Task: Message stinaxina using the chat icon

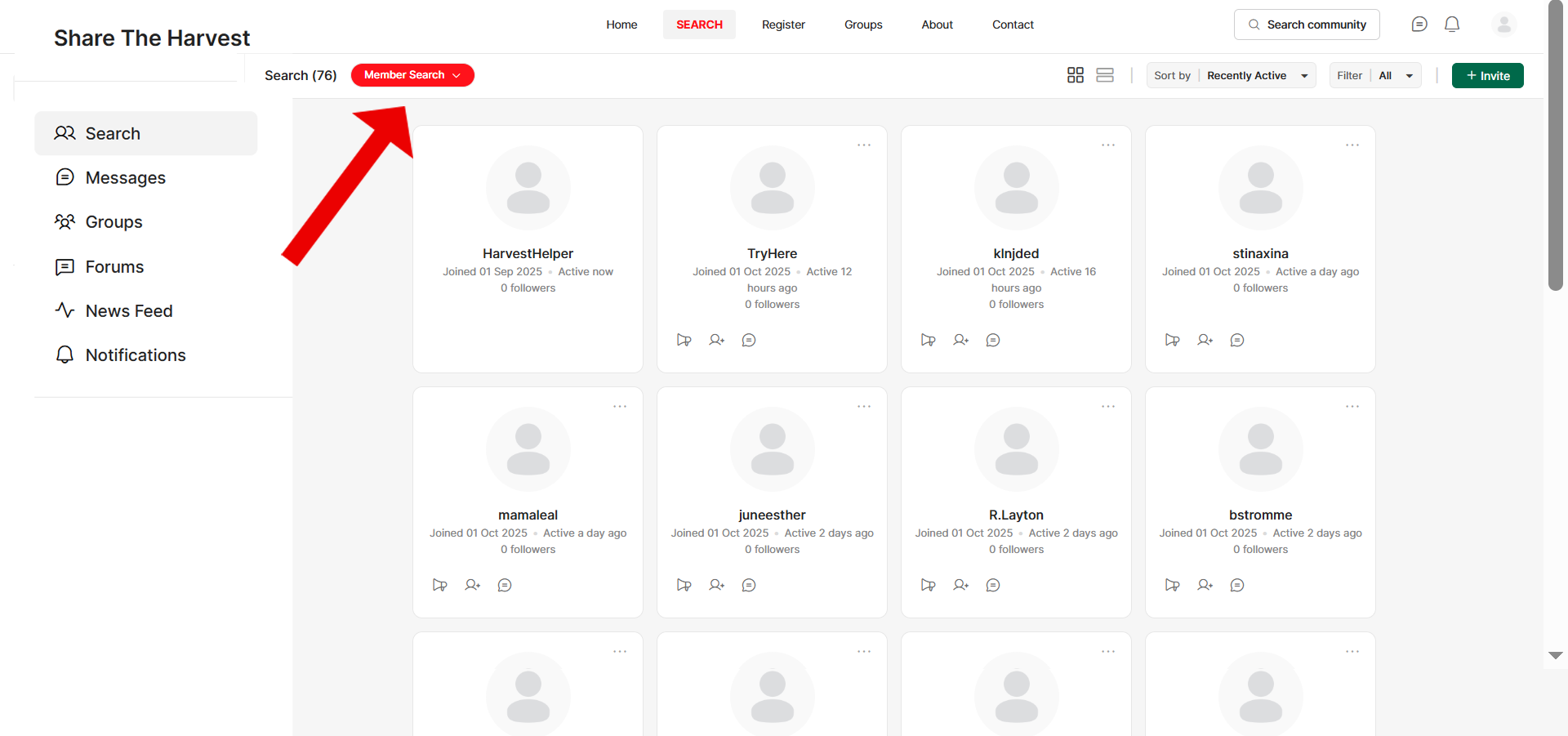Action: (1236, 340)
